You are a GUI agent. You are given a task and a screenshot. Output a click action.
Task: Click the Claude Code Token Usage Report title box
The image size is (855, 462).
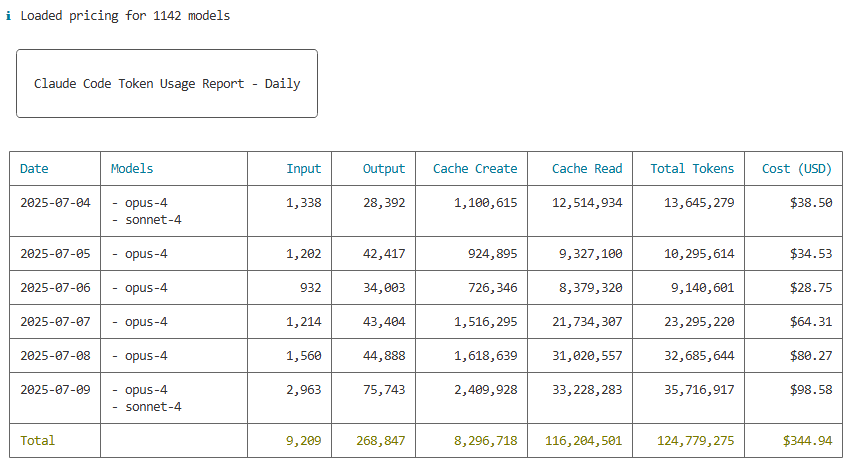coord(167,84)
